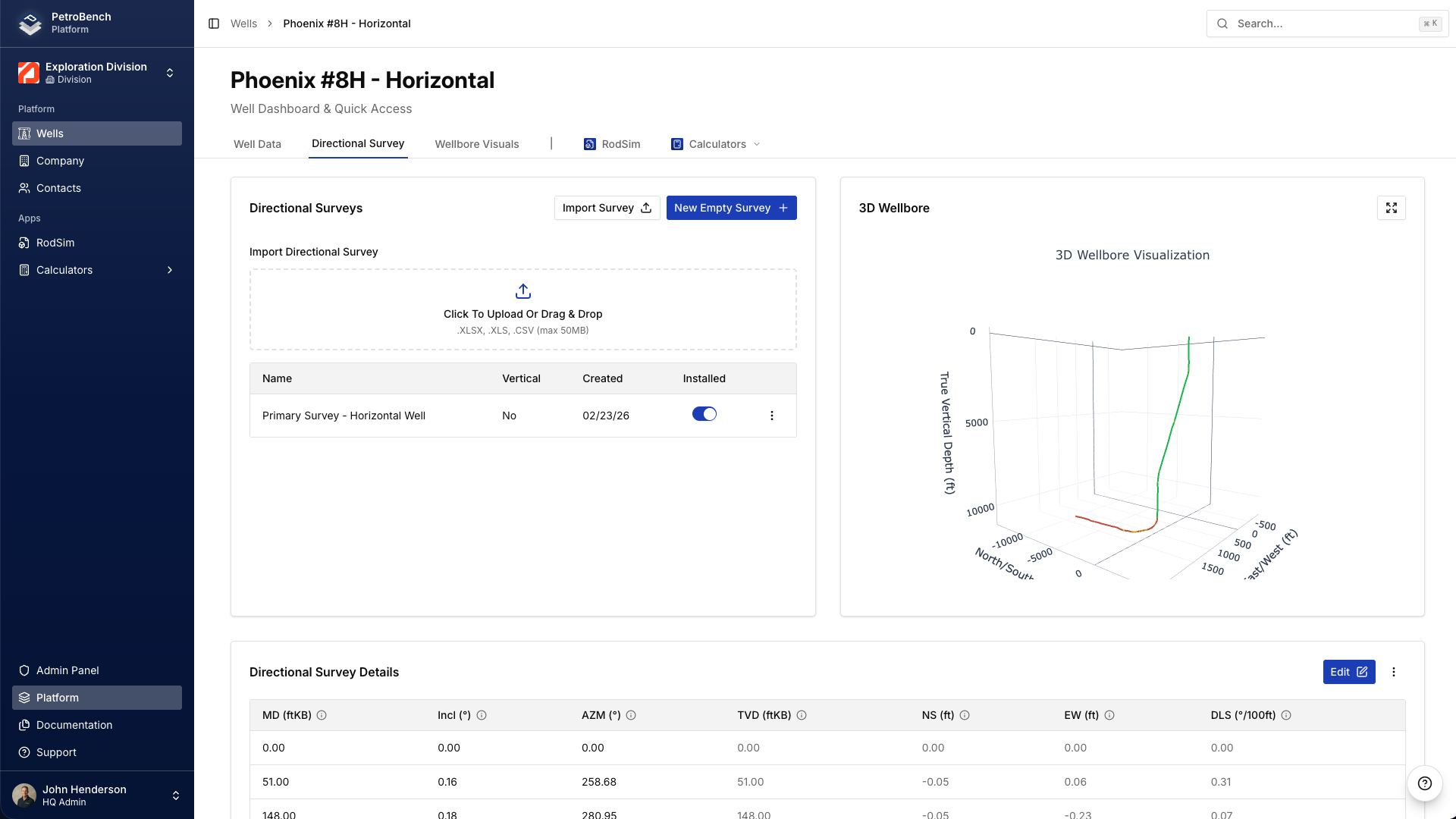The width and height of the screenshot is (1456, 819).
Task: Switch to the Well Data tab
Action: (257, 144)
